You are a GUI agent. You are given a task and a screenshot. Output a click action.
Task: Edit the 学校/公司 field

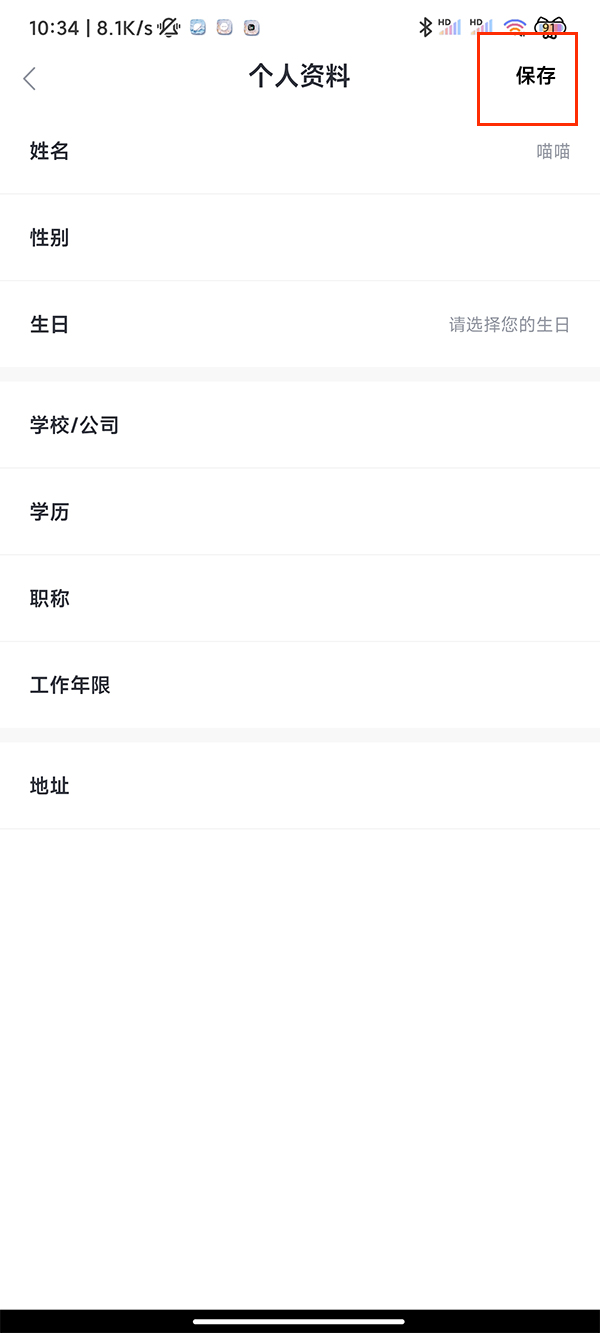(300, 425)
